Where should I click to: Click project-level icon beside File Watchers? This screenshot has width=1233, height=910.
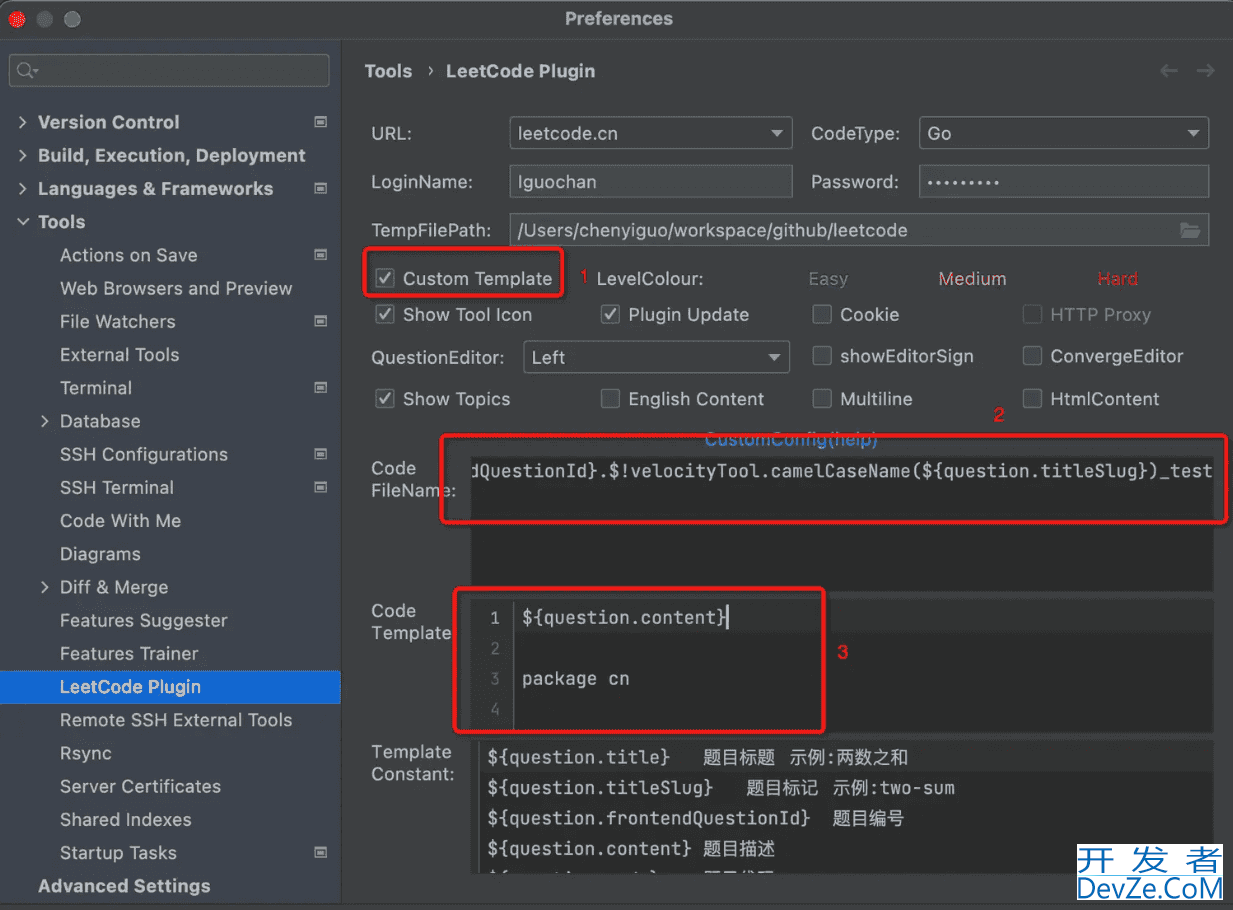[x=321, y=321]
